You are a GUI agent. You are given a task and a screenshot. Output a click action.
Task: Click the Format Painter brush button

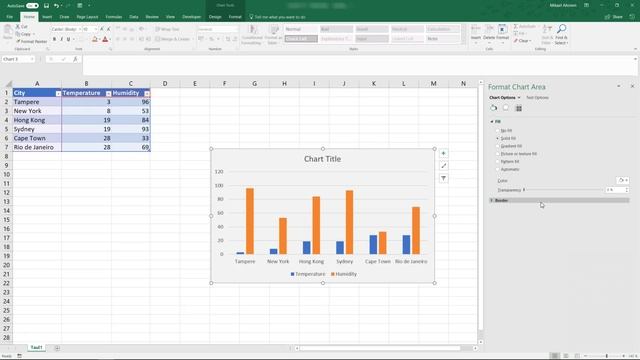(x=31, y=42)
